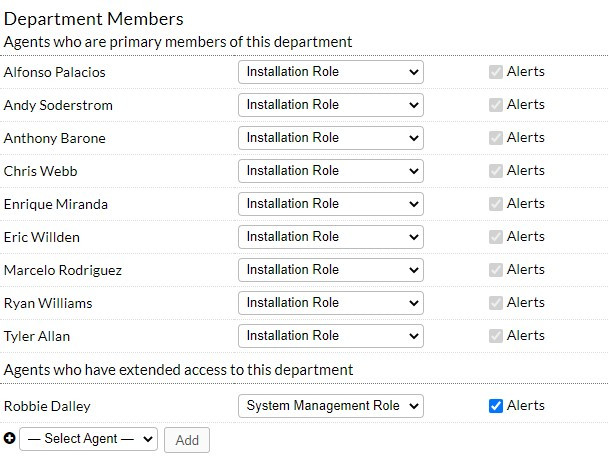The image size is (608, 463).
Task: Toggle the Alerts checkbox for Alfonso Palacios
Action: tap(496, 72)
